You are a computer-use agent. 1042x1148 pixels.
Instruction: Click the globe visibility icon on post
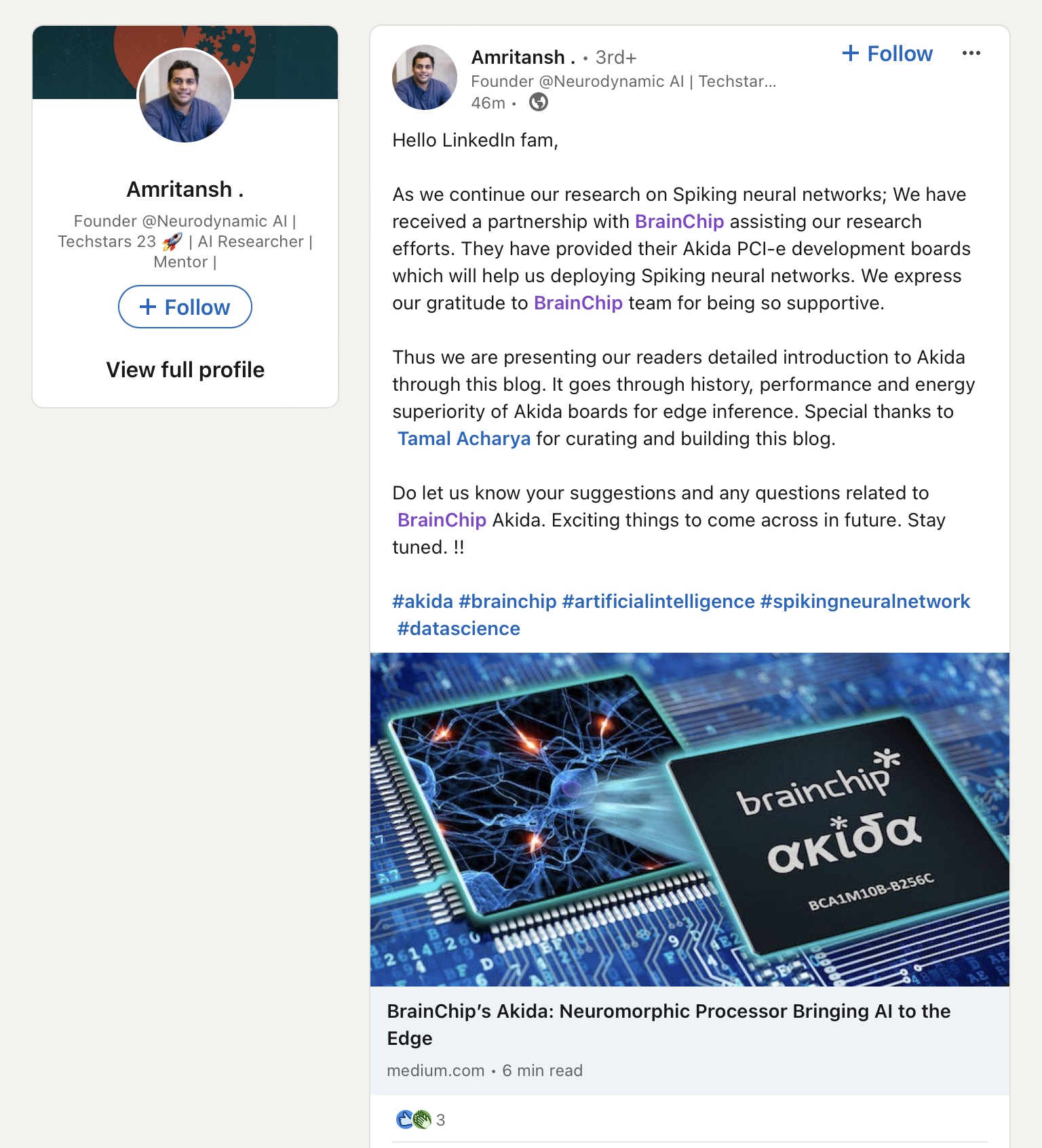[x=539, y=102]
